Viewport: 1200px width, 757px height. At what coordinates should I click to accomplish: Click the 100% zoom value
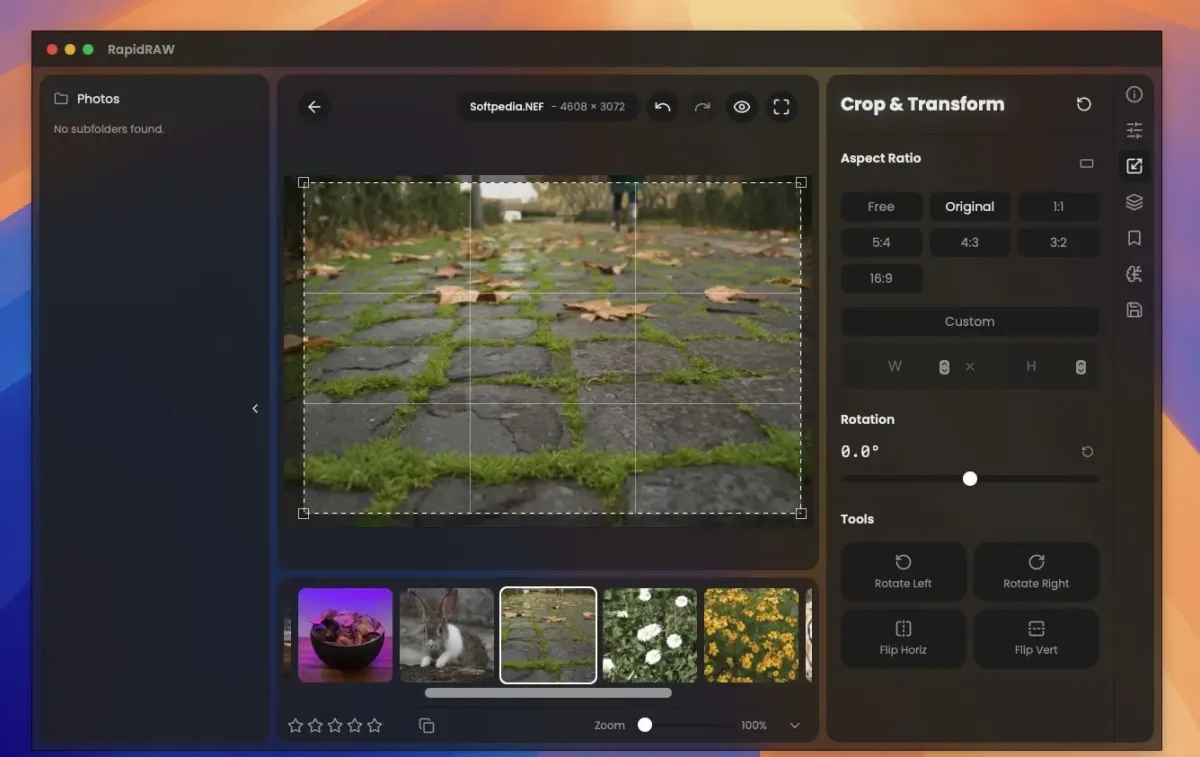[754, 725]
